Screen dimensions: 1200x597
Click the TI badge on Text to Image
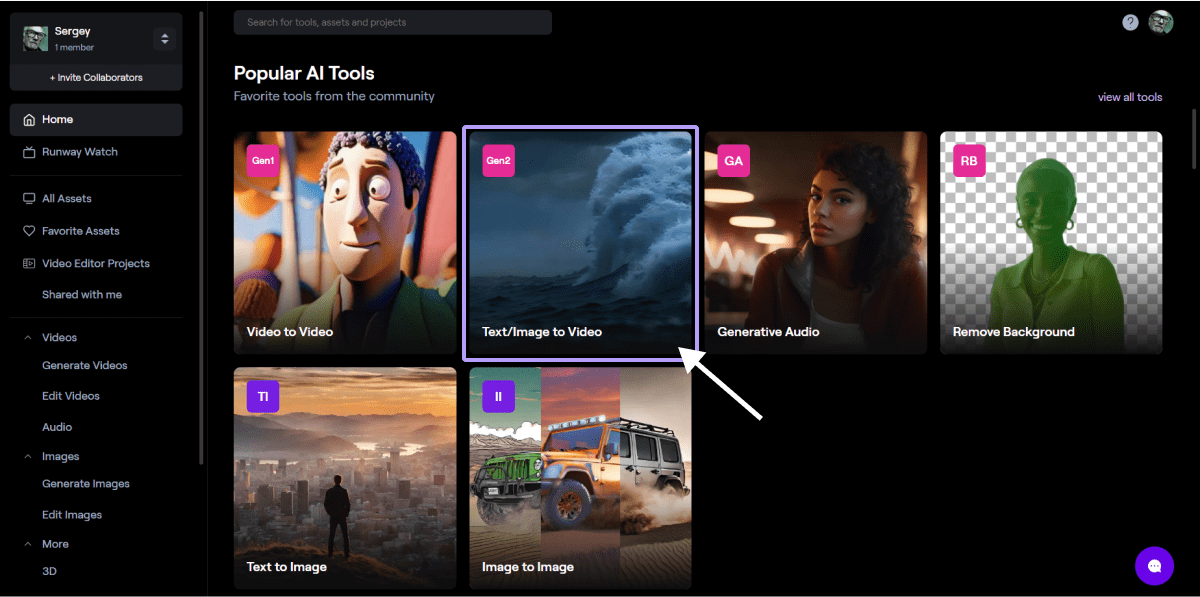(263, 396)
